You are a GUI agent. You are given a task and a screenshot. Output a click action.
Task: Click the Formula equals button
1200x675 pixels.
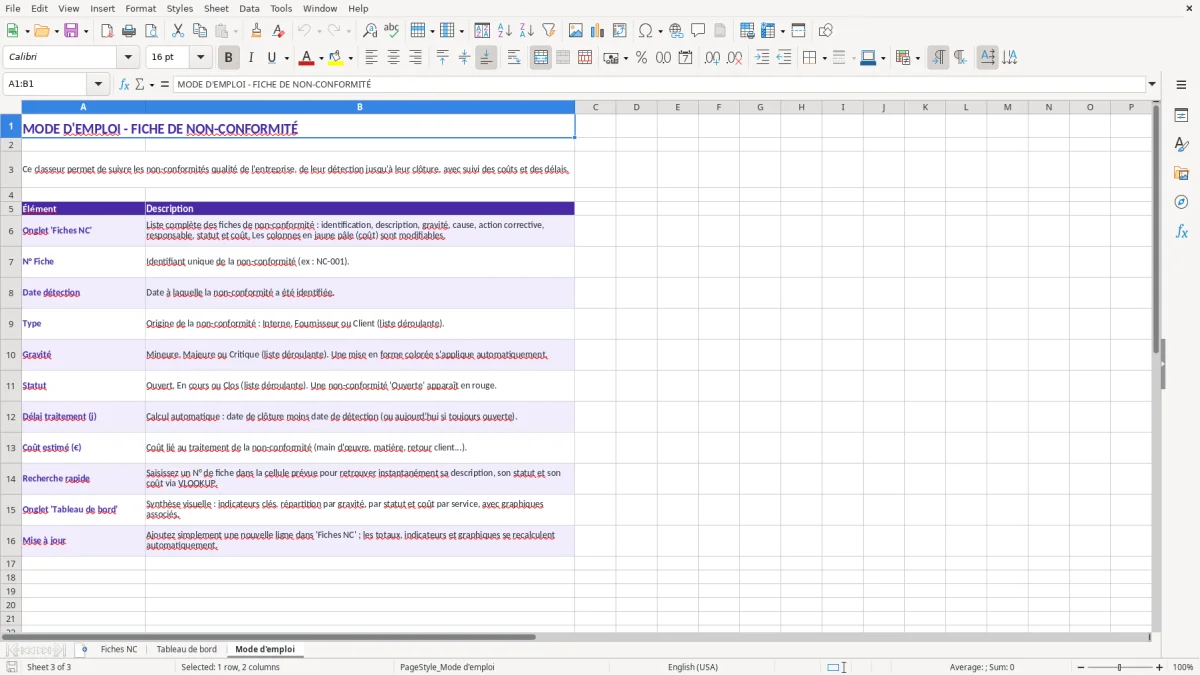(x=165, y=84)
